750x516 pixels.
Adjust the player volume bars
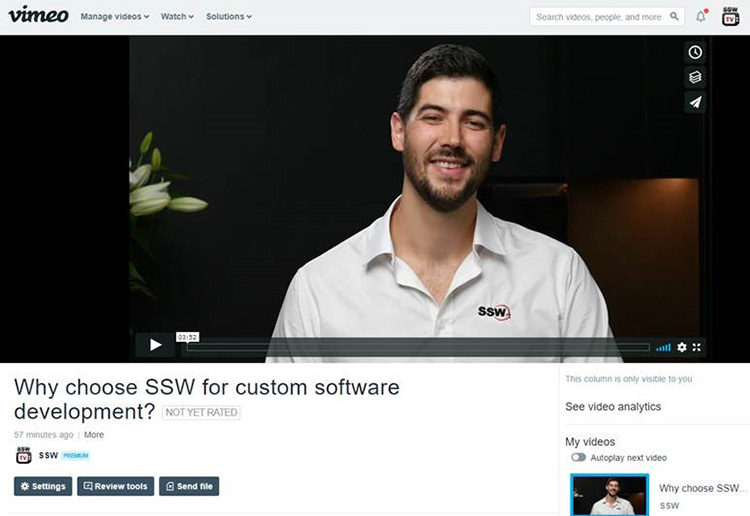[663, 347]
